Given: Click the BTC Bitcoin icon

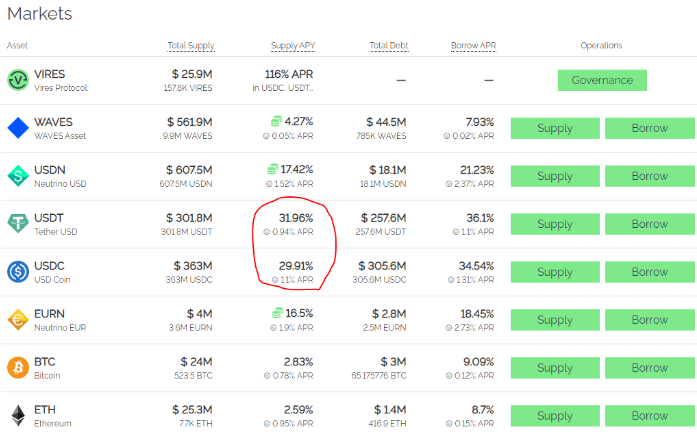Looking at the screenshot, I should point(18,368).
